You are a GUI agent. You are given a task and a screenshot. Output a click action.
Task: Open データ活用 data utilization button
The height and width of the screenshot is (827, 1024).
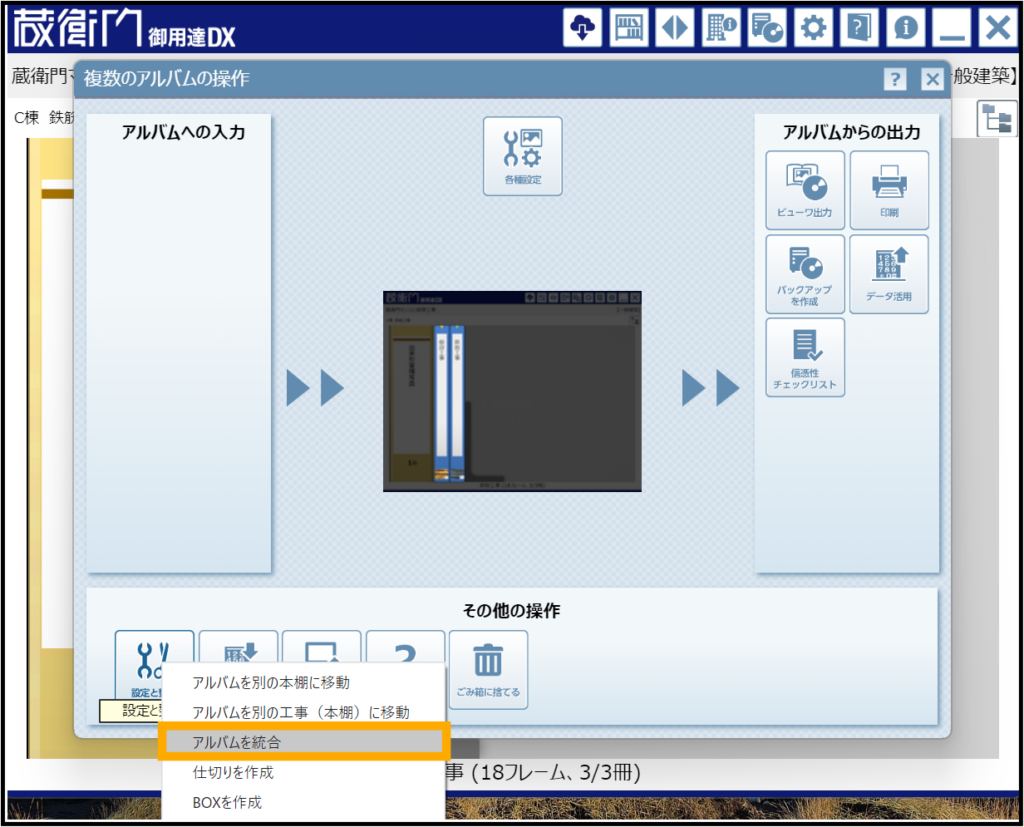click(889, 274)
